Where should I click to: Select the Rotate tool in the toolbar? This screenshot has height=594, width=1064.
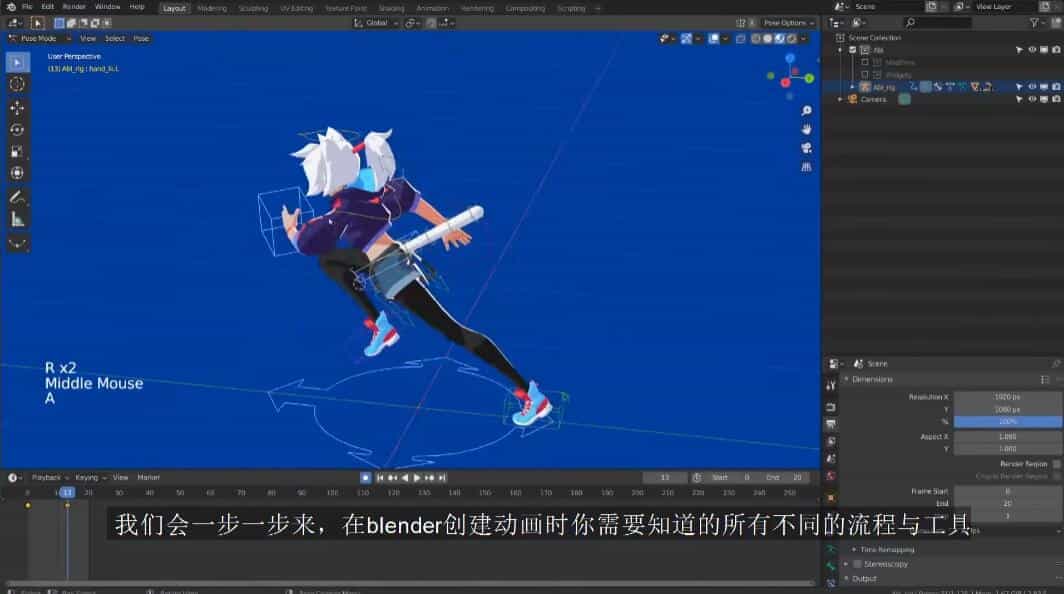click(x=18, y=129)
